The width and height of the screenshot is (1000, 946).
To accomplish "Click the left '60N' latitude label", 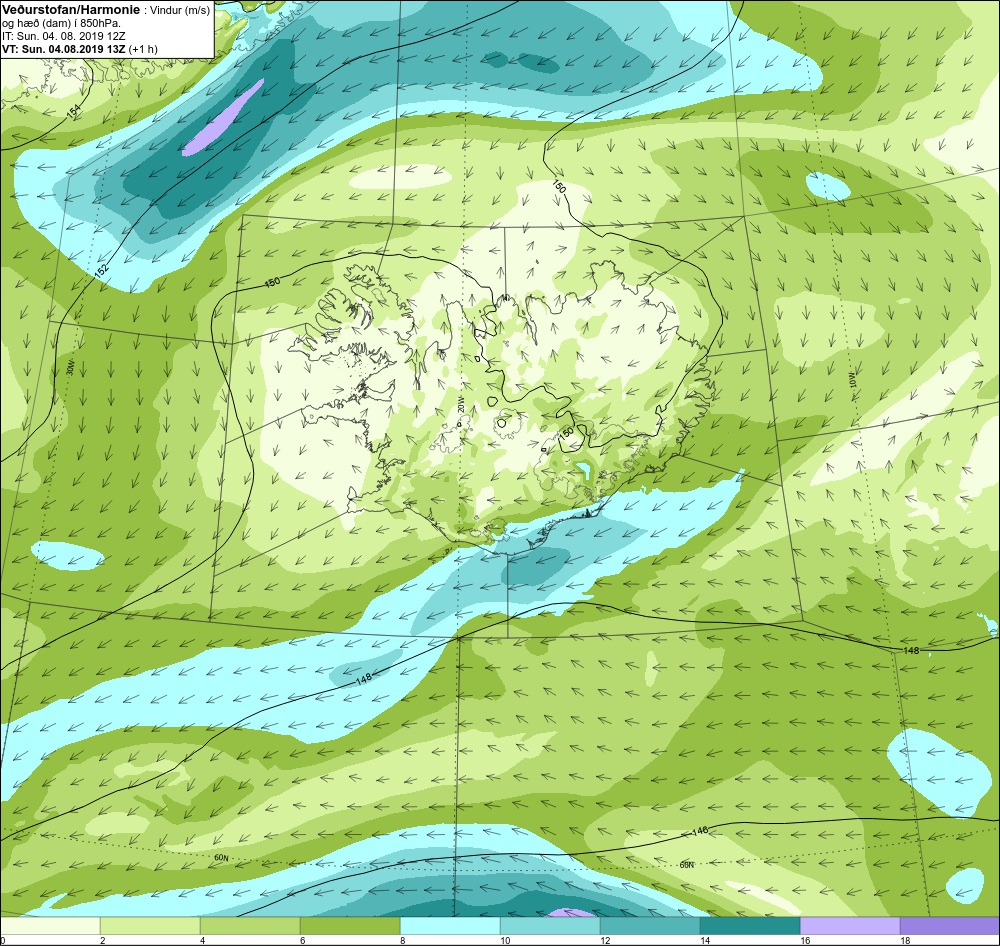I will [x=221, y=857].
